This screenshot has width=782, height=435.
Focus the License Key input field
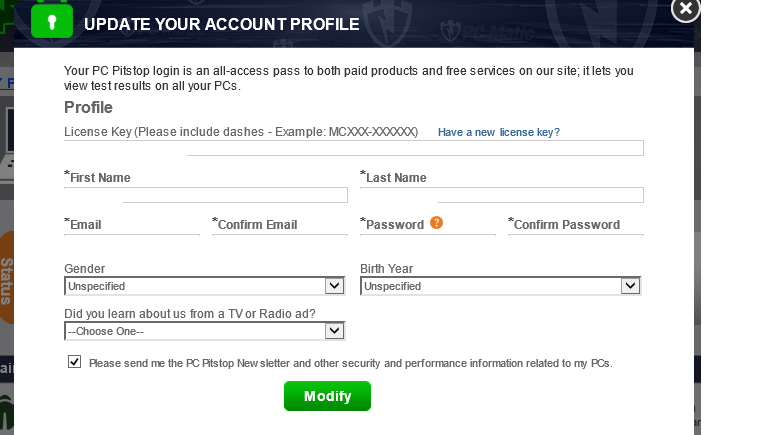(415, 148)
